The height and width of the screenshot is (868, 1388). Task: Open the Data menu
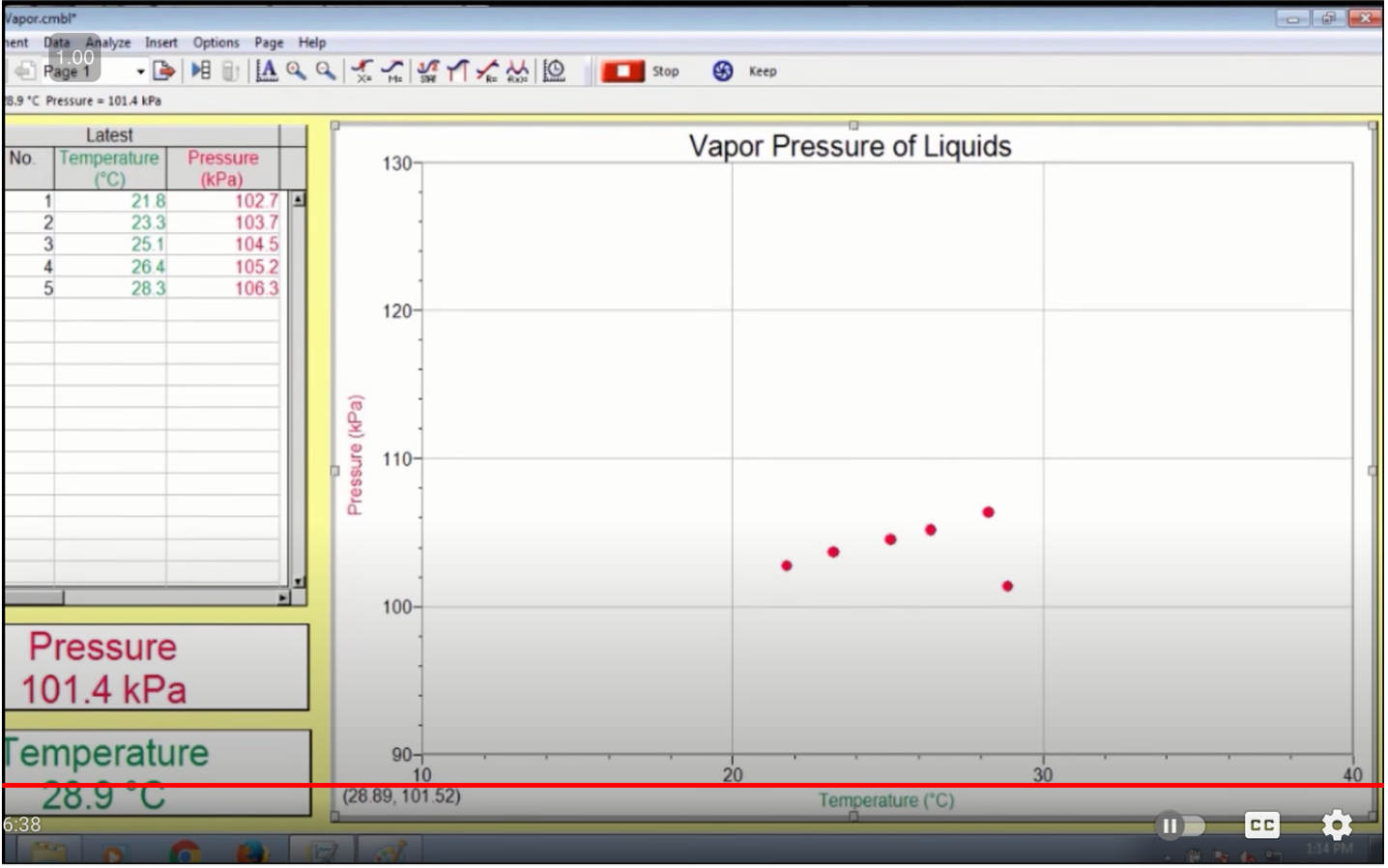point(57,43)
